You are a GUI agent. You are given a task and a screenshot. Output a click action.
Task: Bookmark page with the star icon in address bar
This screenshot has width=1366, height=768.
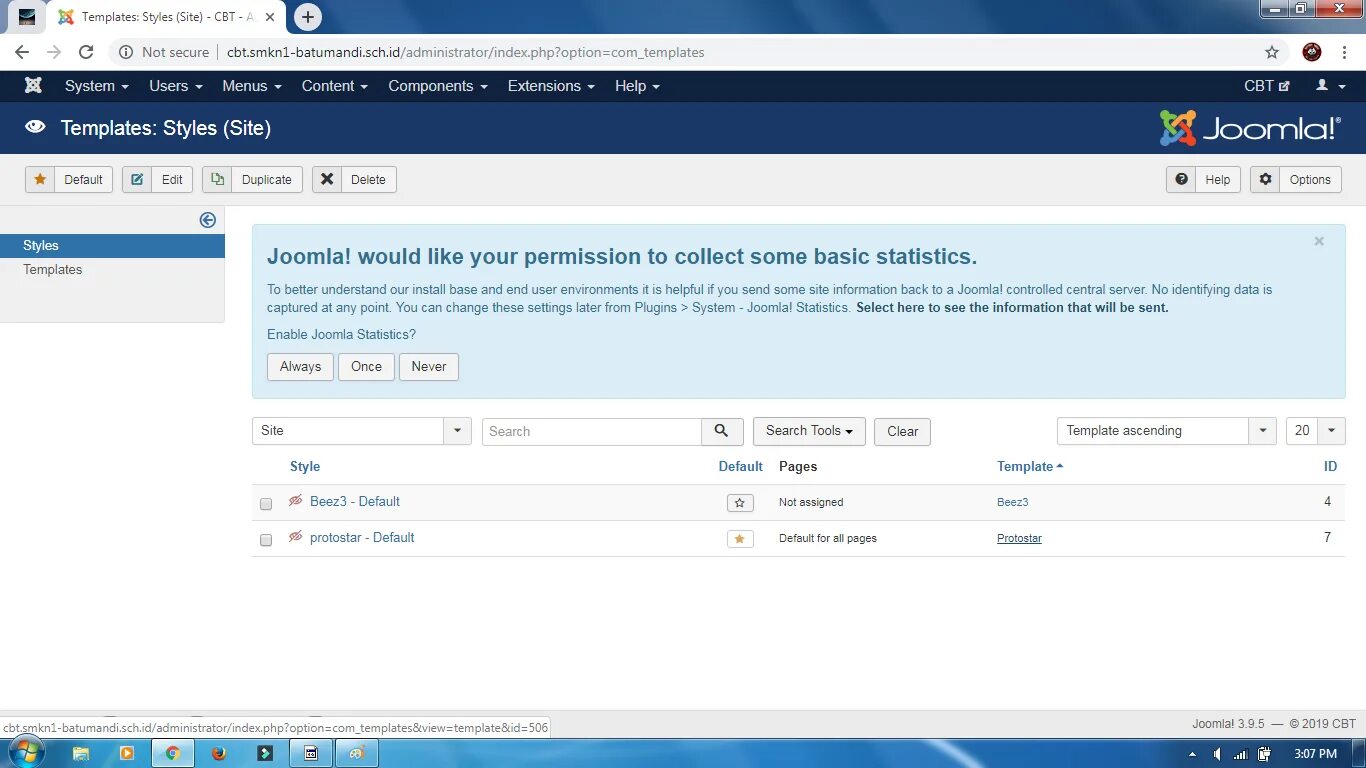point(1272,52)
